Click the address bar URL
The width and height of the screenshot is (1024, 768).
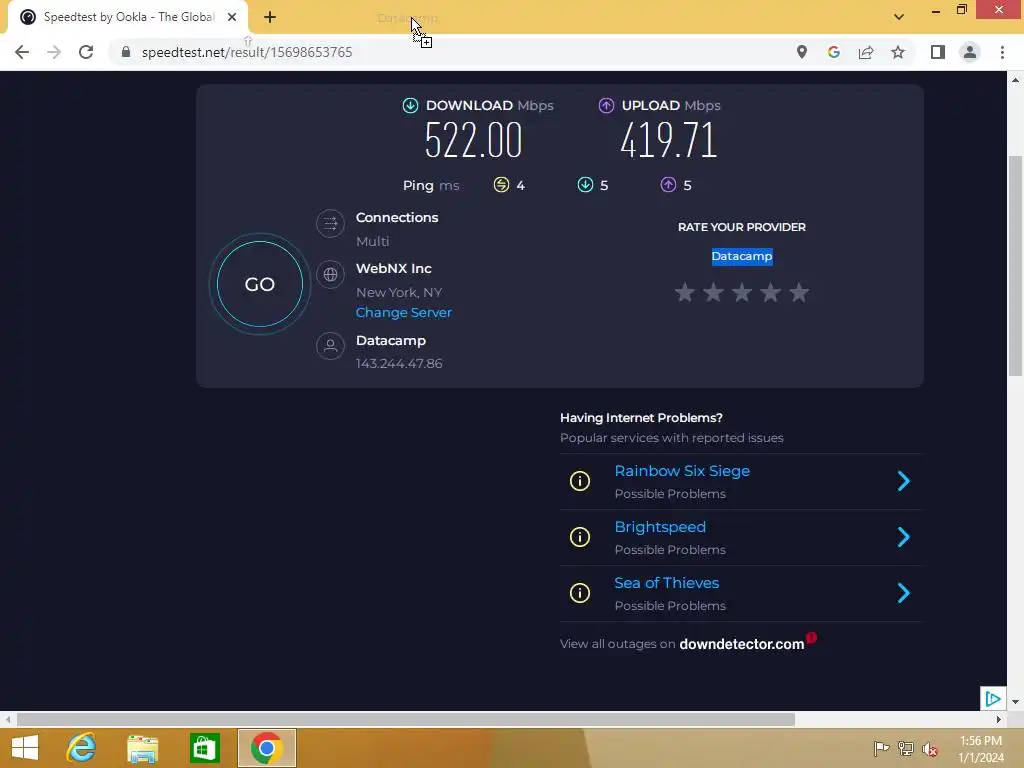coord(247,52)
